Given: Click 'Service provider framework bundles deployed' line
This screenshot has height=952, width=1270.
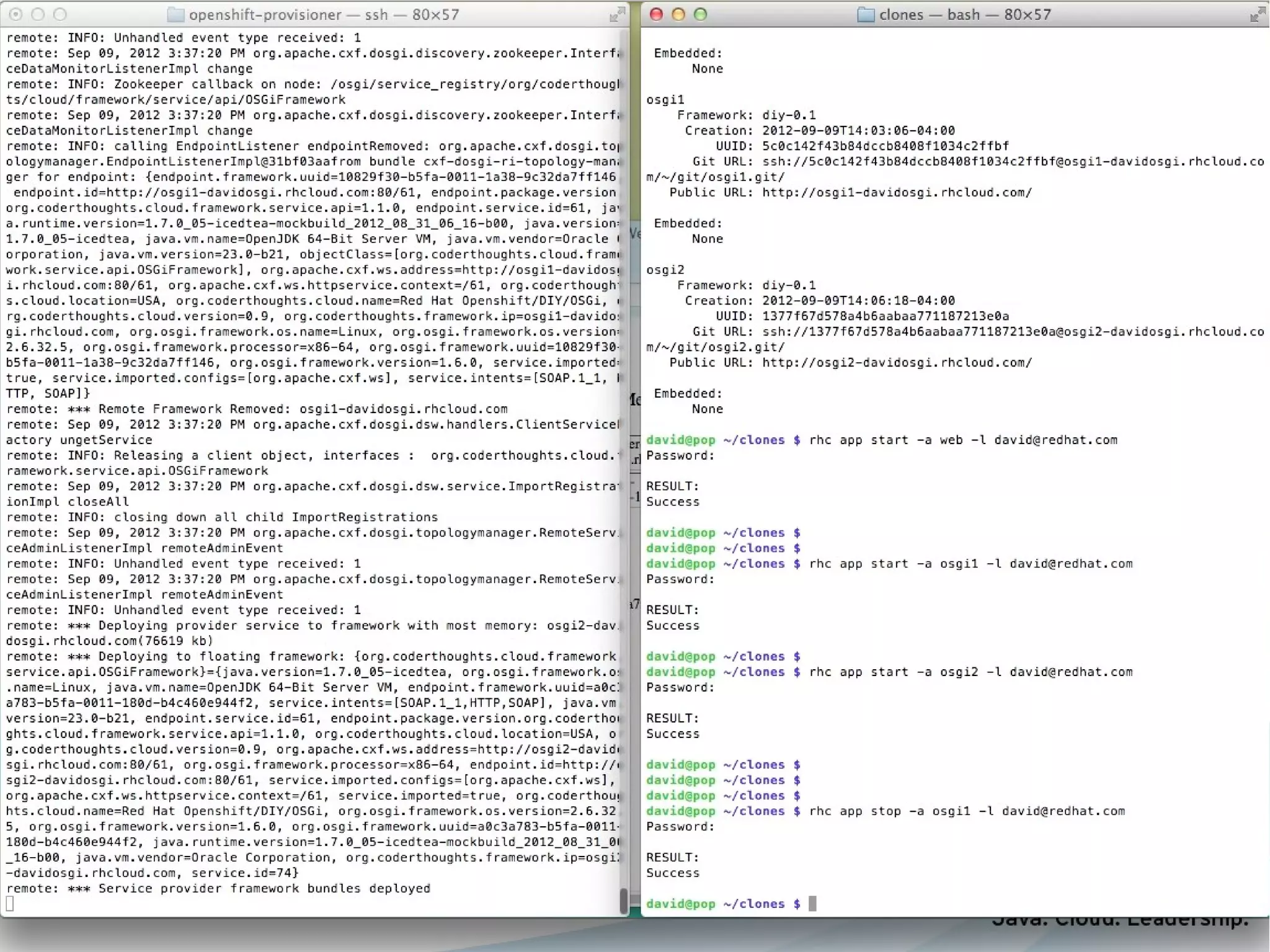Looking at the screenshot, I should coord(264,888).
